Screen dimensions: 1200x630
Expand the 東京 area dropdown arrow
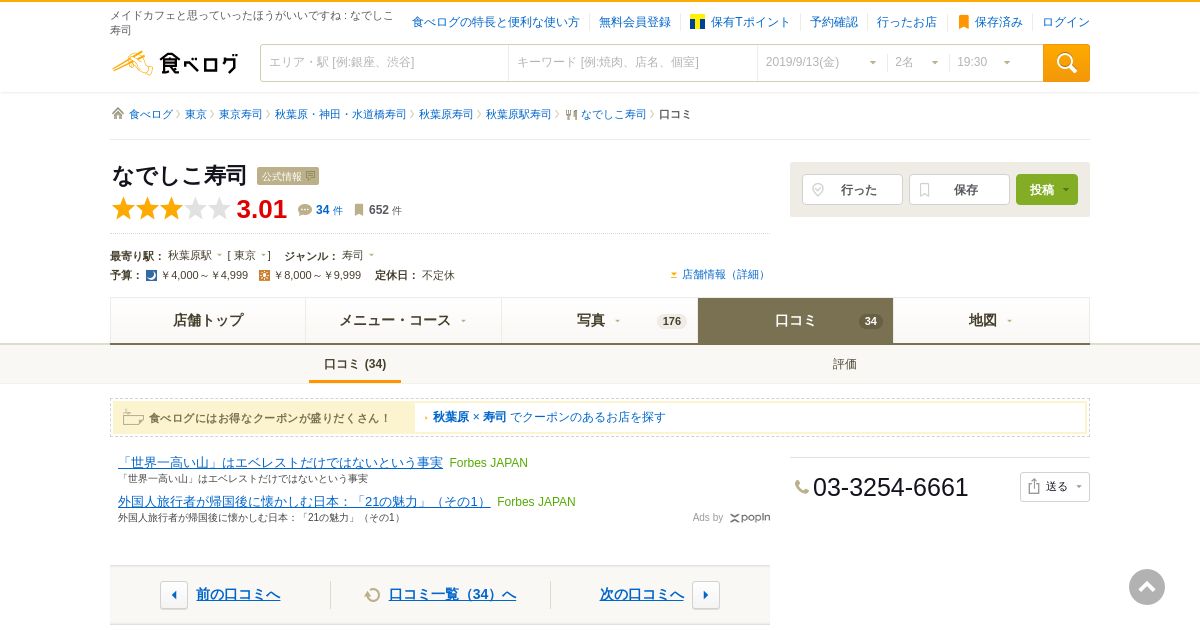(264, 255)
